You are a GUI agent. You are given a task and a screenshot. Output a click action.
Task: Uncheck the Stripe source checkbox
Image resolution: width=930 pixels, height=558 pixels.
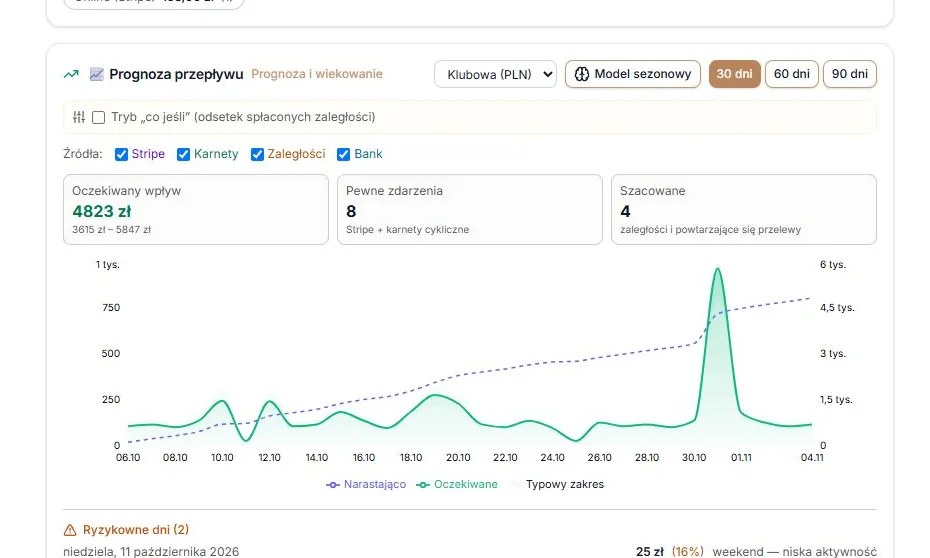coord(121,154)
